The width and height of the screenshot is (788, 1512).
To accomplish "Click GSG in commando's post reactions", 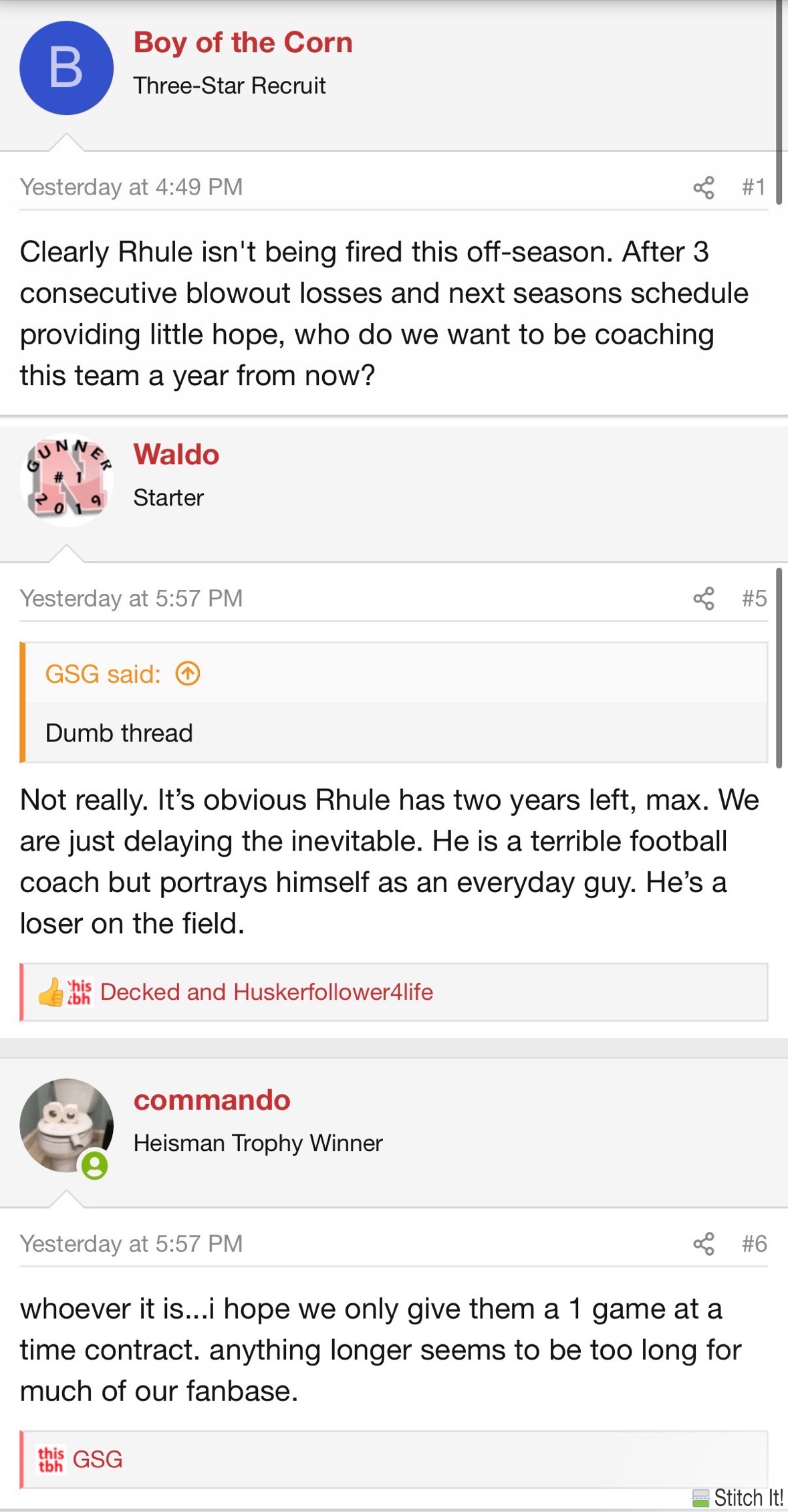I will click(x=98, y=1459).
